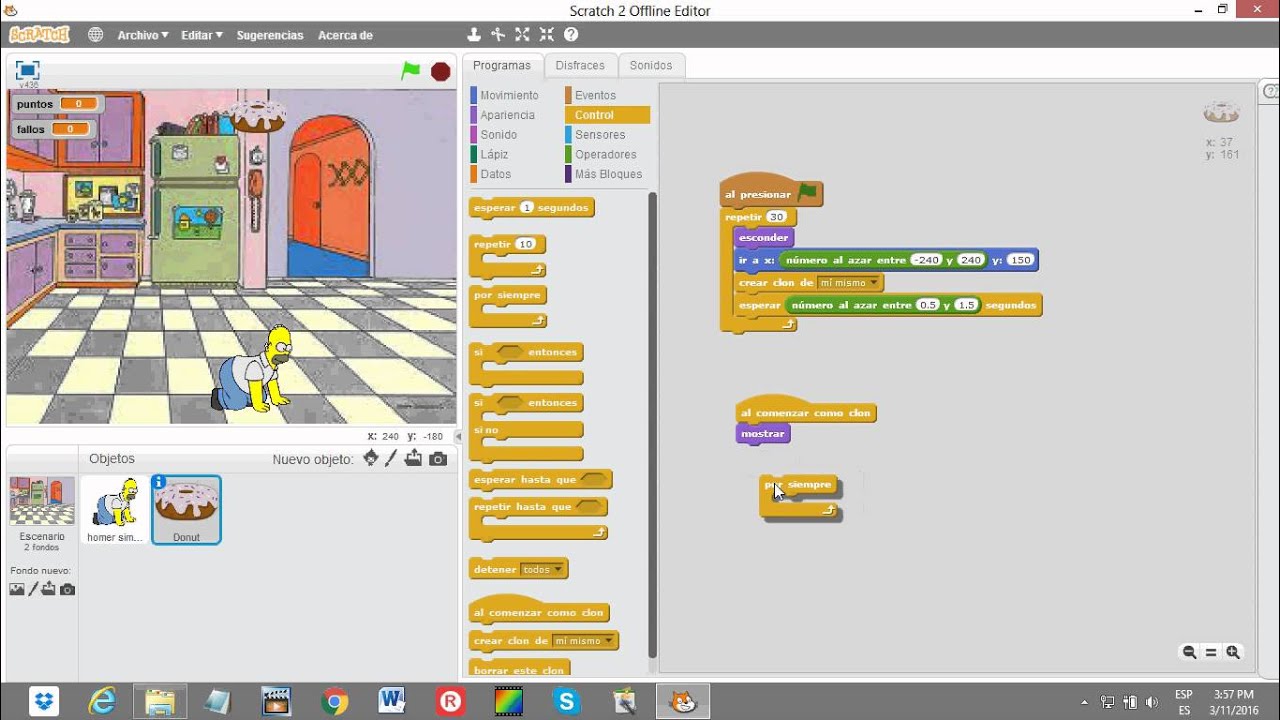
Task: Select the Eventos block category
Action: [595, 95]
